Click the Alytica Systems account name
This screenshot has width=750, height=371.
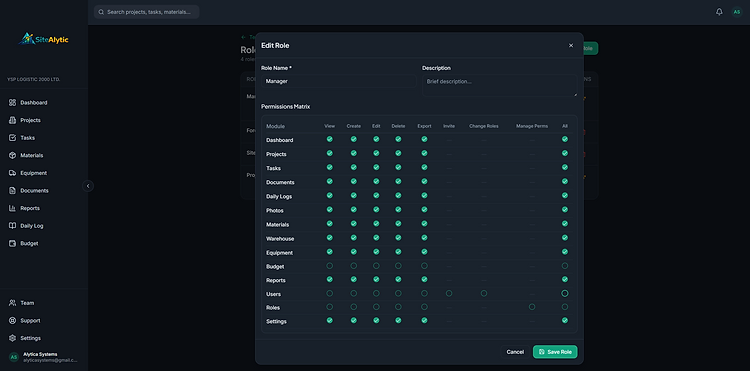coord(40,354)
